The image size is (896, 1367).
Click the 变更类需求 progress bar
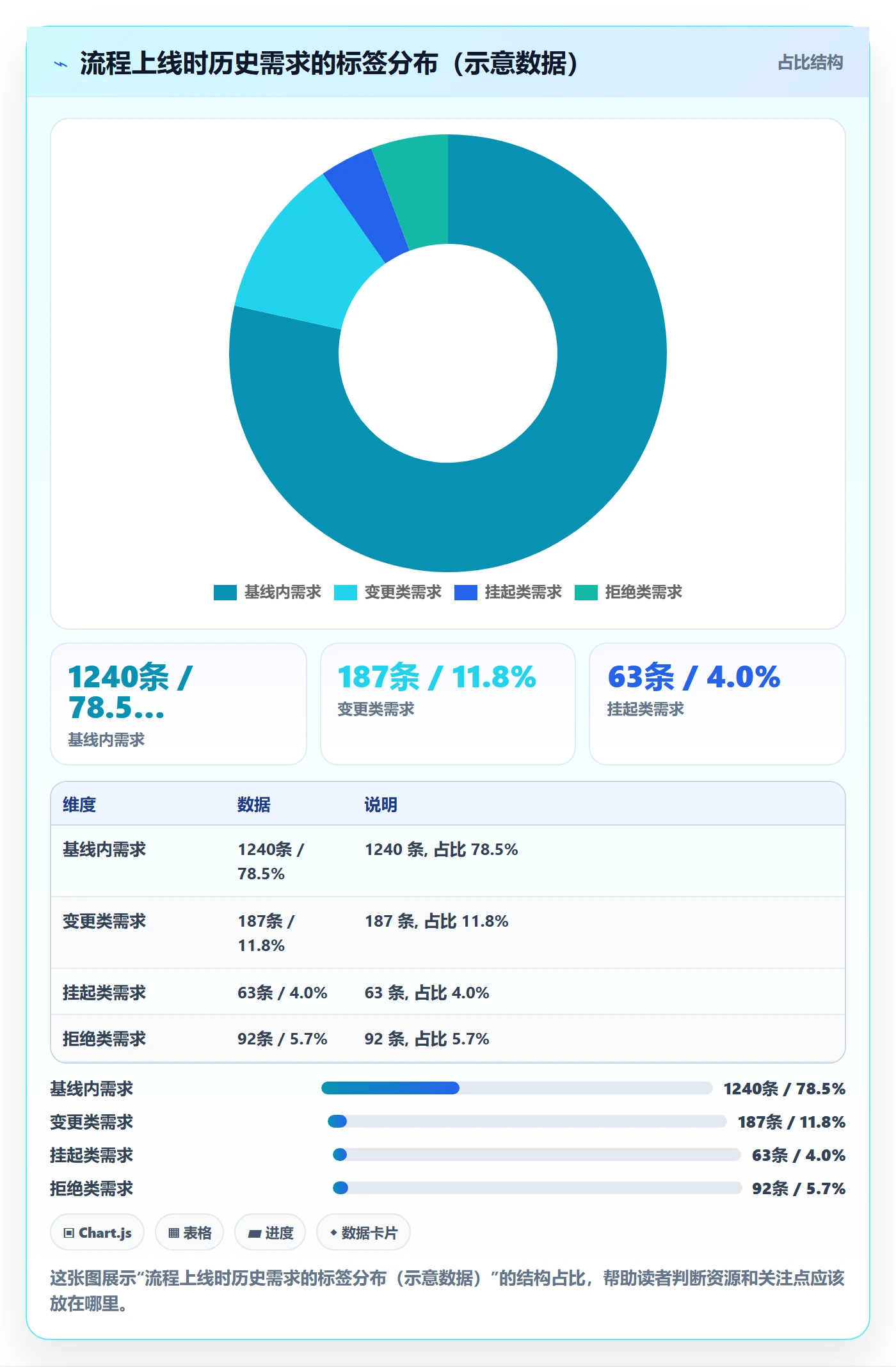point(527,1121)
